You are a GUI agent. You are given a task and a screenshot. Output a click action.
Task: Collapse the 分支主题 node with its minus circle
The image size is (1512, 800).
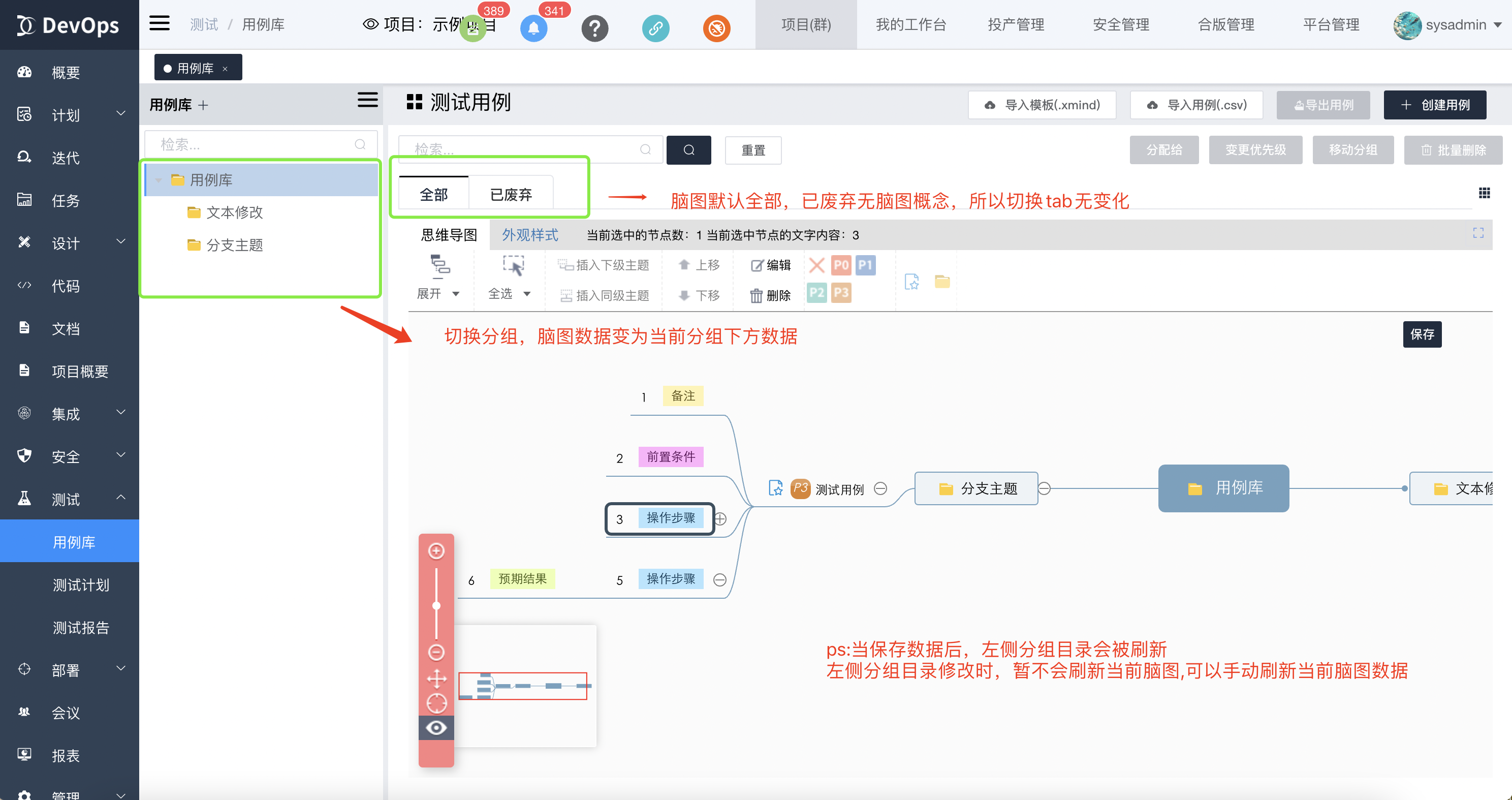tap(1044, 488)
